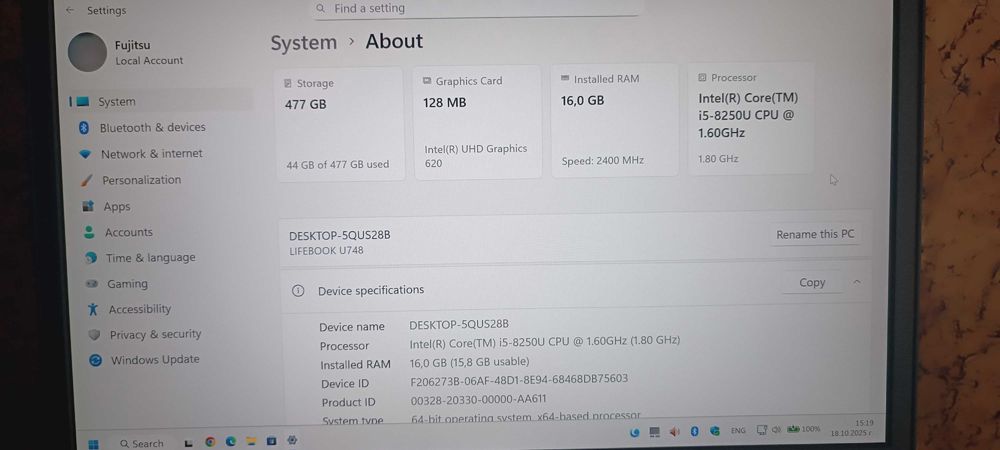Select System in the sidebar
Image resolution: width=1000 pixels, height=450 pixels.
pos(161,101)
